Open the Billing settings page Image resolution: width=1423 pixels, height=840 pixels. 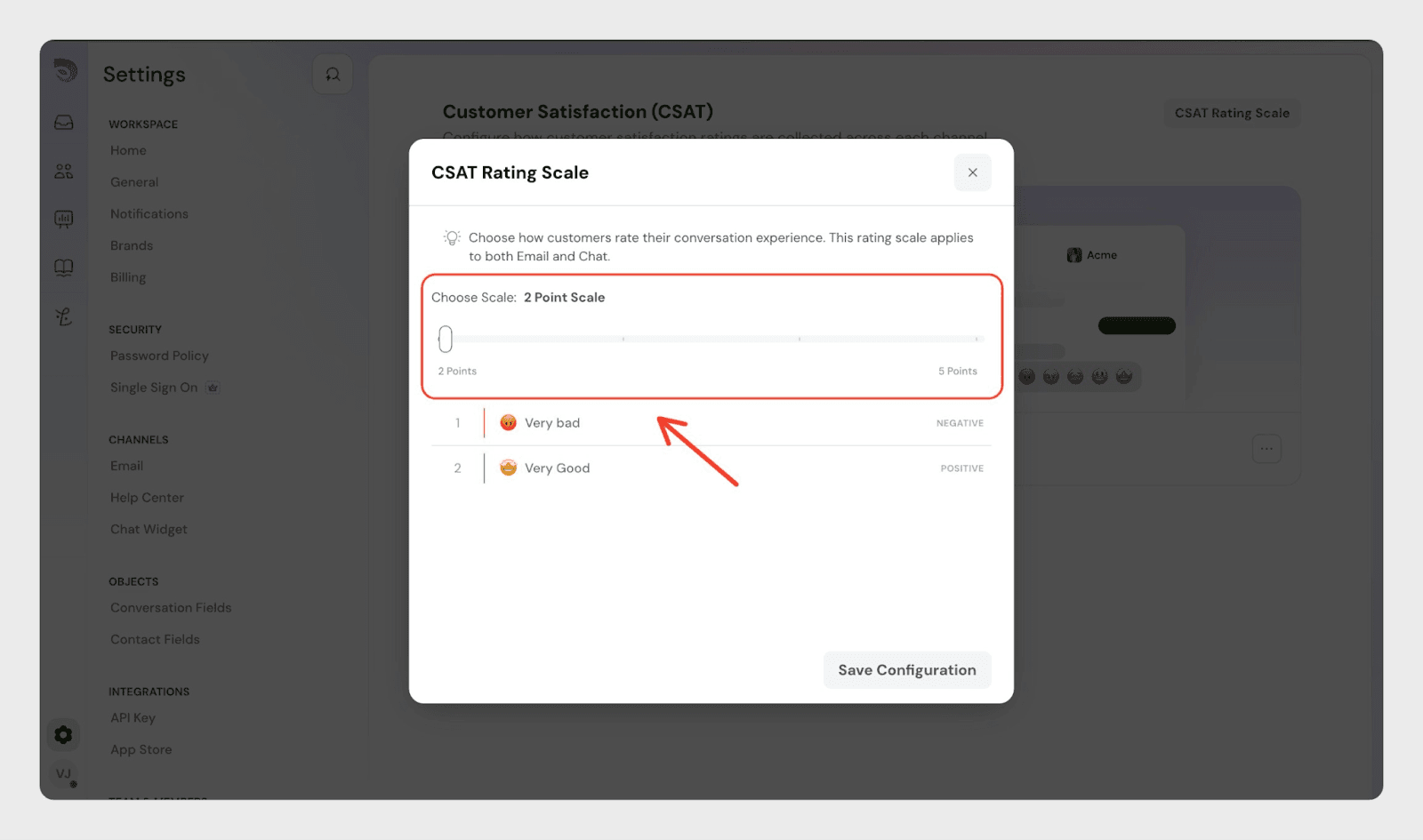click(x=128, y=277)
